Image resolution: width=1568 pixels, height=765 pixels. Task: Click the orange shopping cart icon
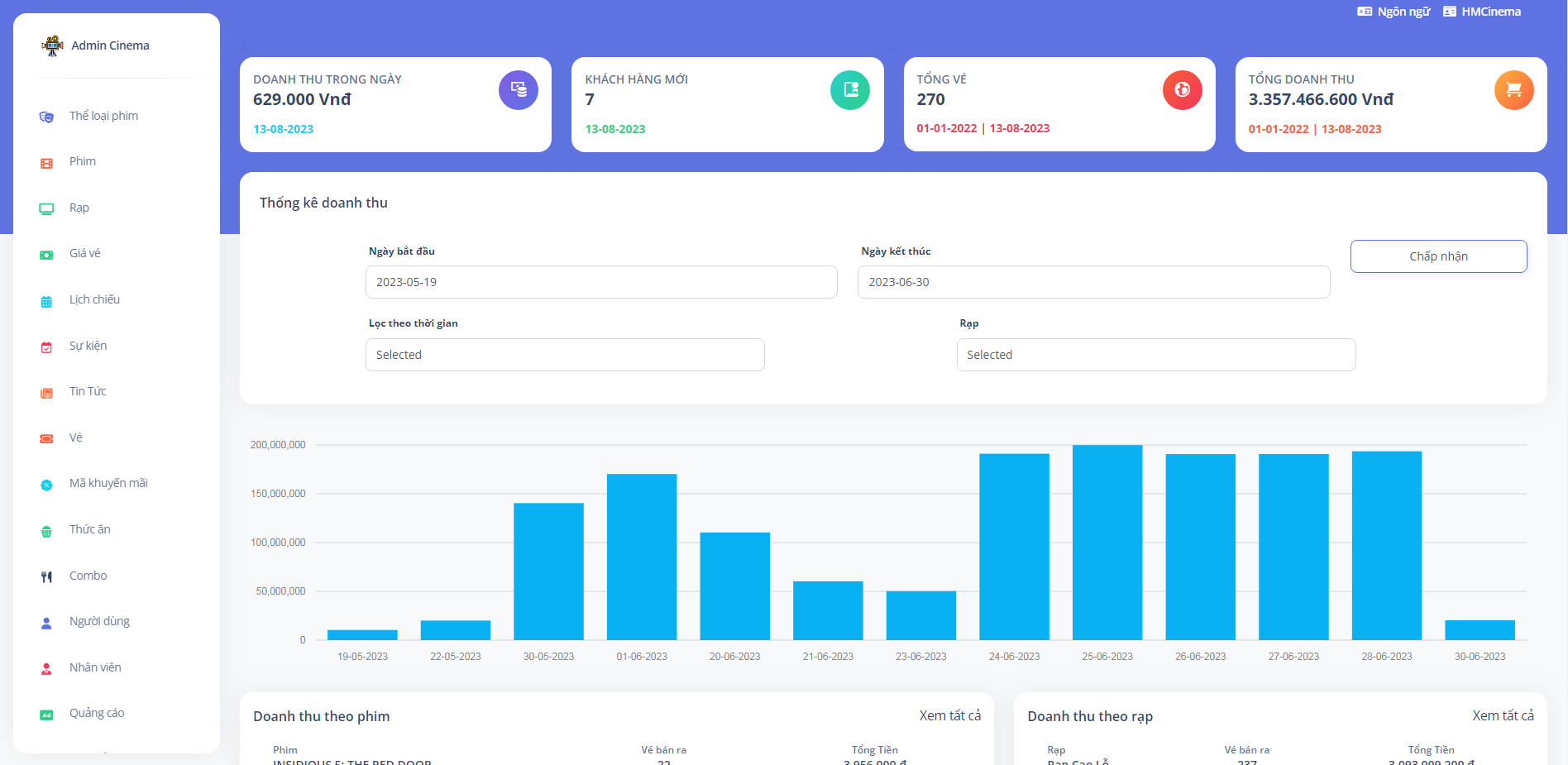point(1514,90)
